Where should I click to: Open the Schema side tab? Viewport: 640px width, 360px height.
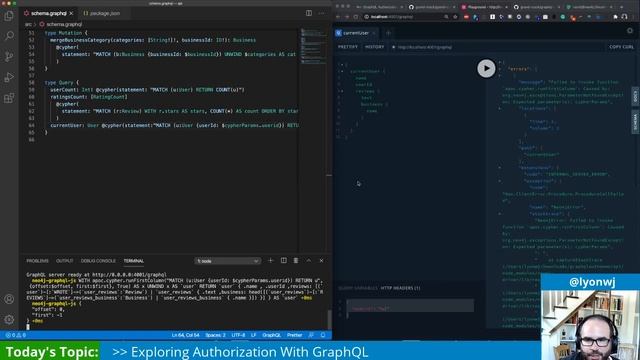tap(635, 122)
